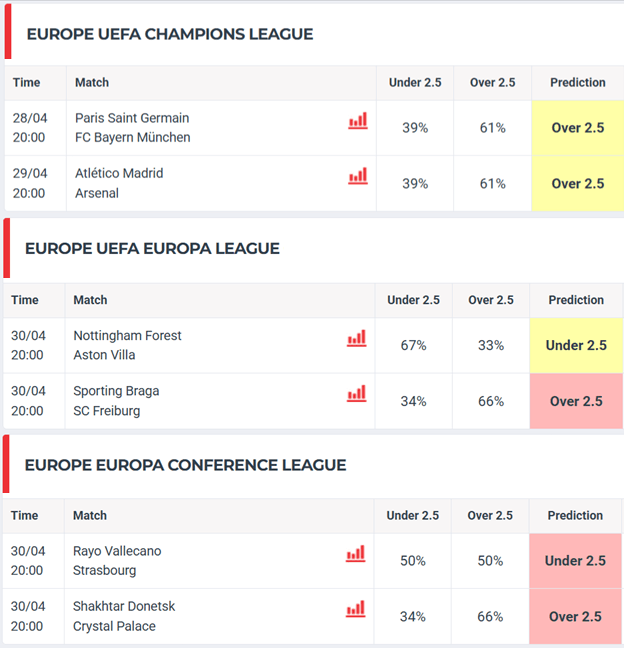Click stats chart icon for Nottingham Forest match
This screenshot has height=648, width=624.
tap(356, 338)
